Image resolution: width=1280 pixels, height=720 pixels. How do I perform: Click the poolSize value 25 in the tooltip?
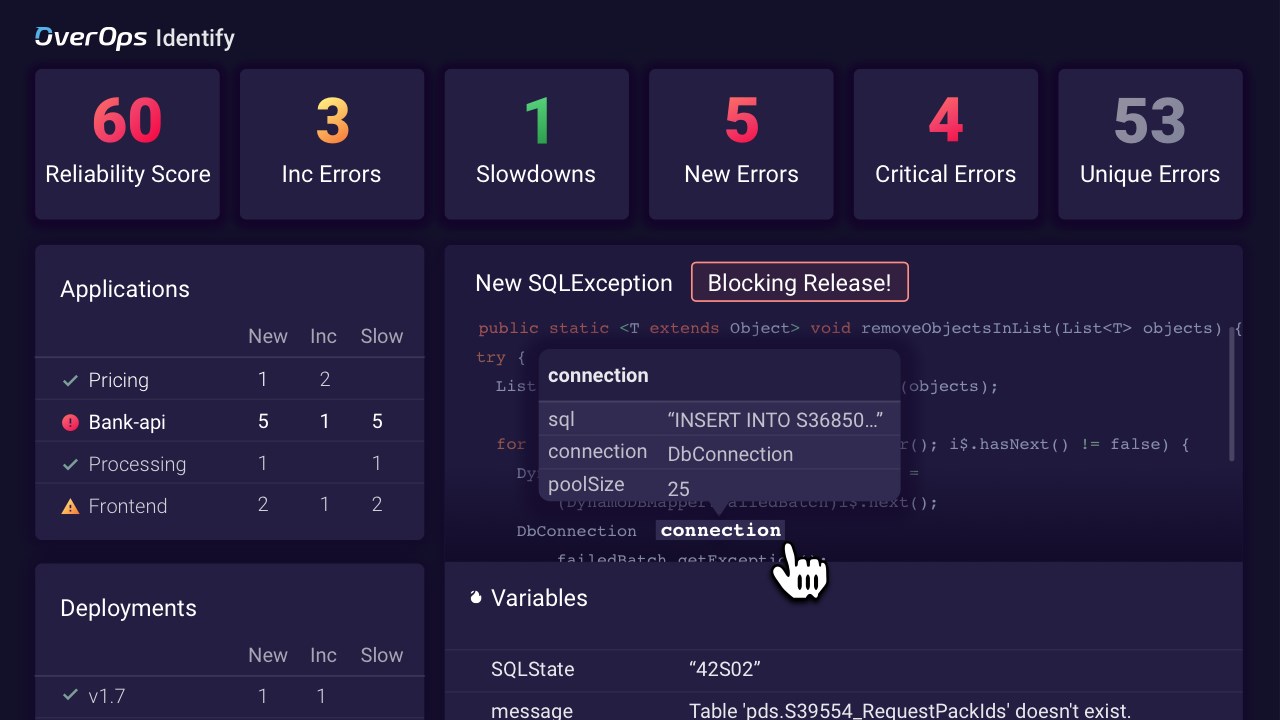coord(678,489)
